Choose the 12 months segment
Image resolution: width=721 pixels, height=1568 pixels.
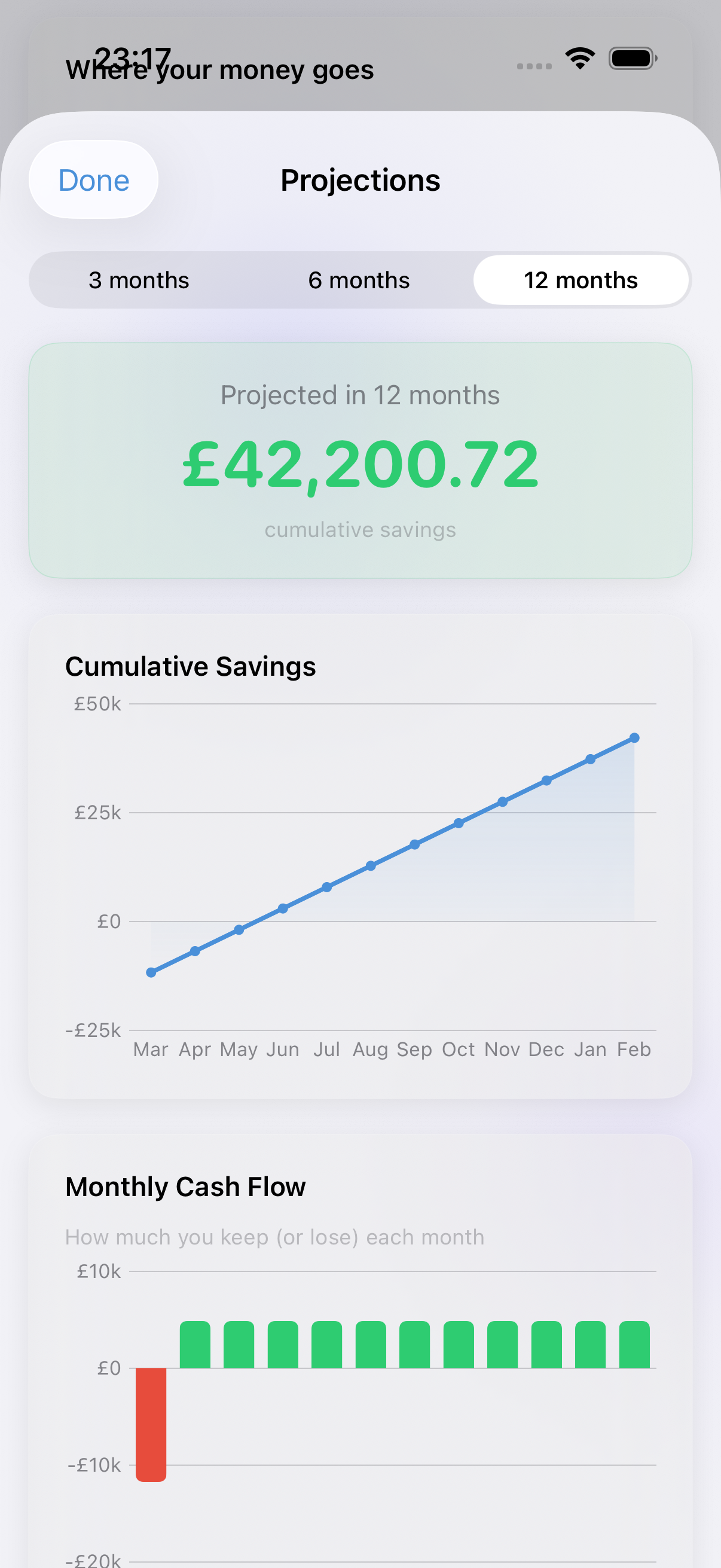(x=581, y=280)
